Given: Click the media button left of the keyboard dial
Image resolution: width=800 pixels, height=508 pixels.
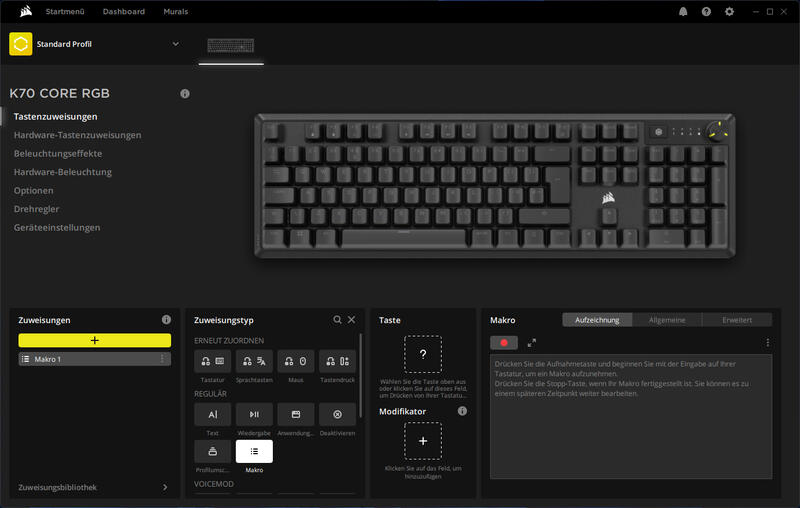Looking at the screenshot, I should pyautogui.click(x=659, y=132).
